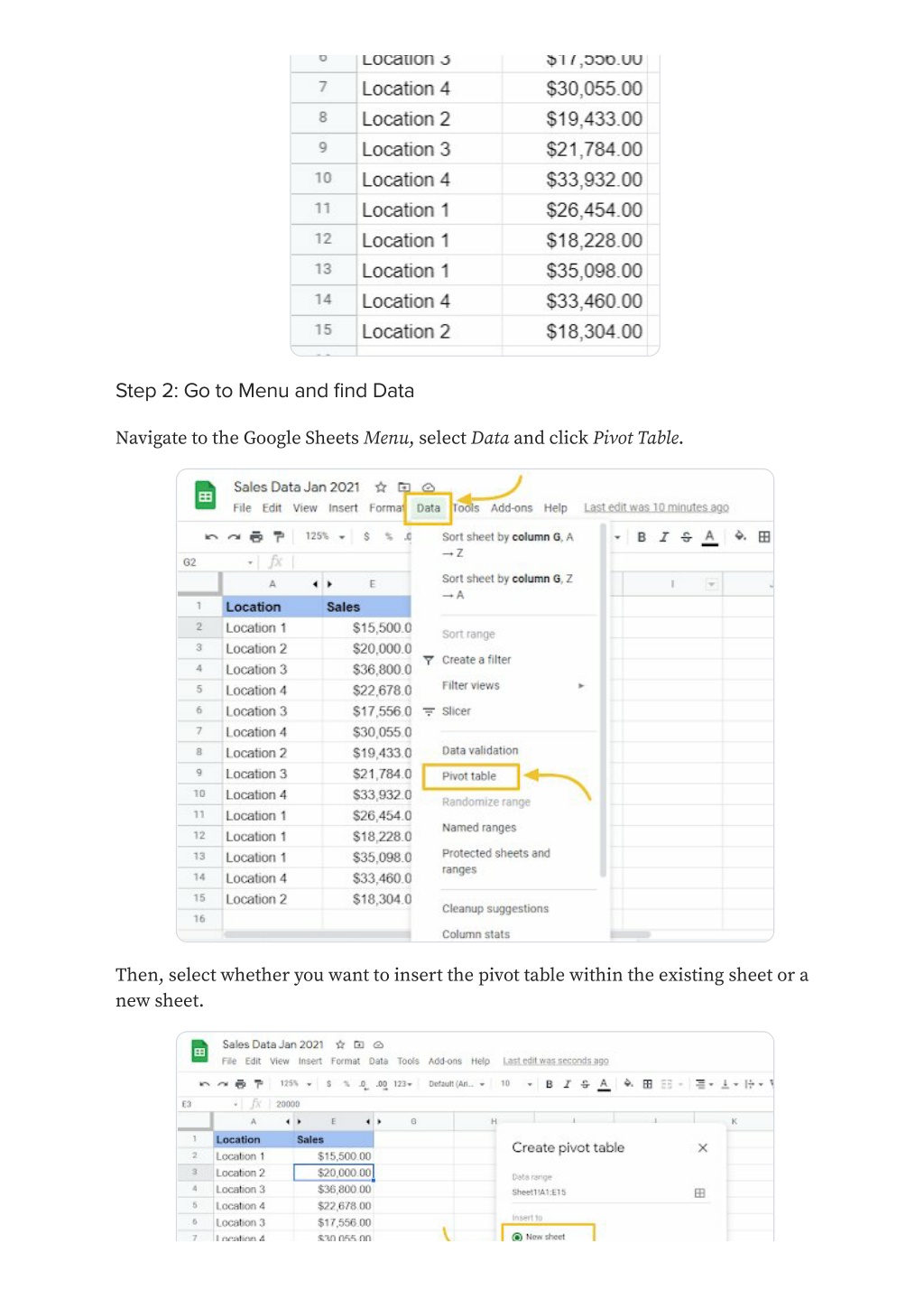Click the Location header cell in the Data-menu screenshot

(x=273, y=608)
